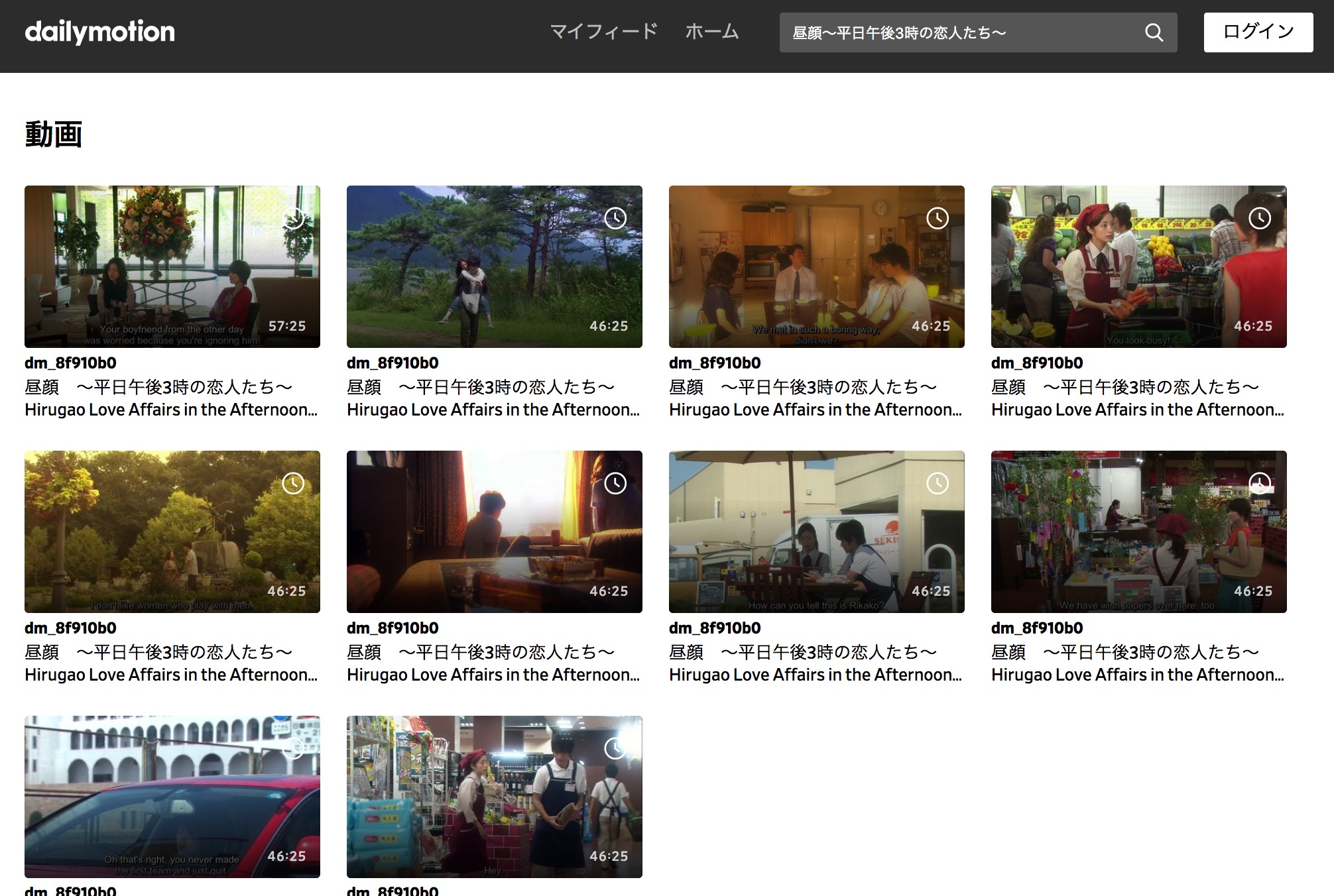Click the title under sunlit window video

pyautogui.click(x=493, y=663)
